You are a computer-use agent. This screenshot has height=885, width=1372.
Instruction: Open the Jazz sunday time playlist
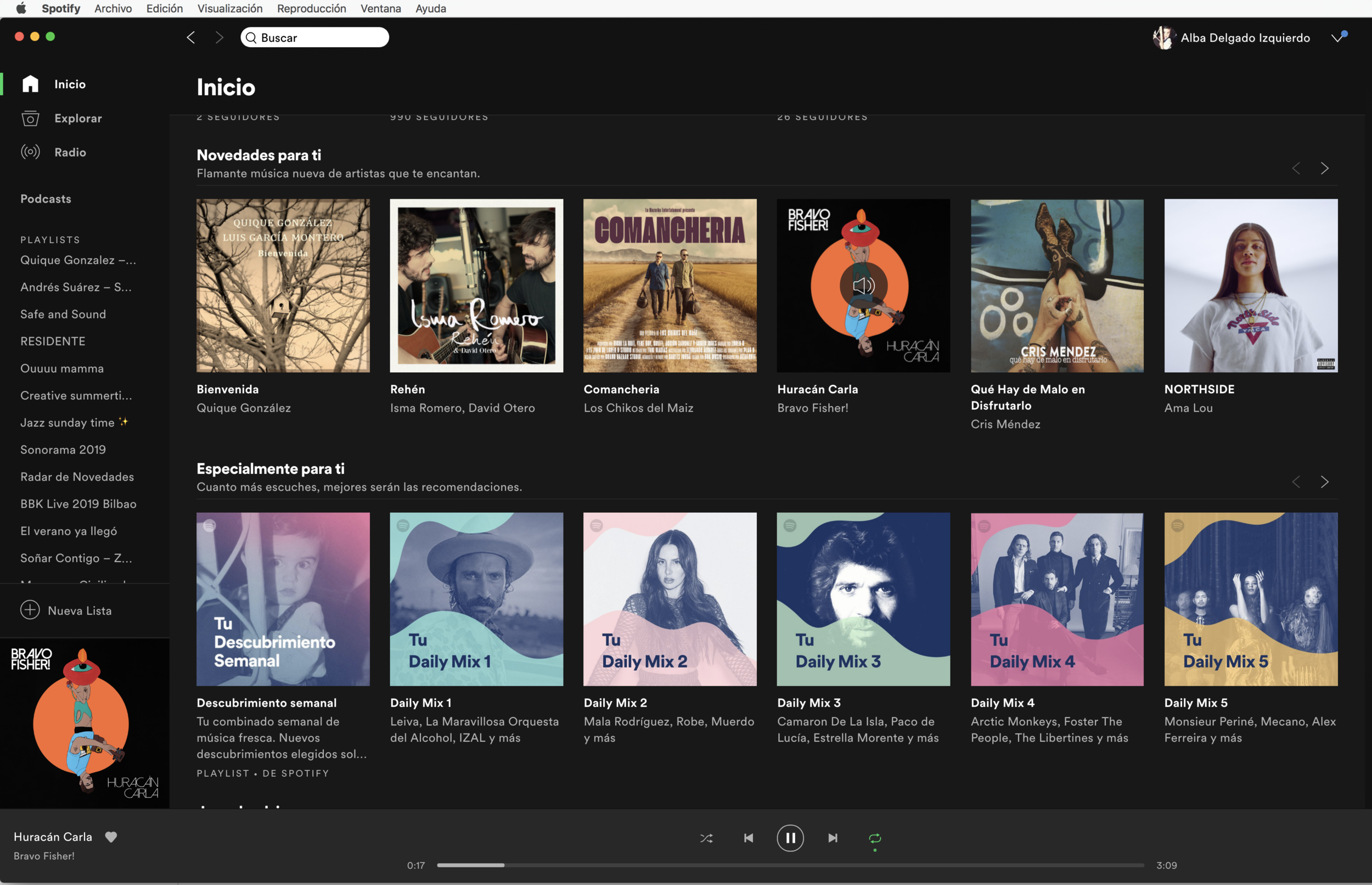pos(74,422)
